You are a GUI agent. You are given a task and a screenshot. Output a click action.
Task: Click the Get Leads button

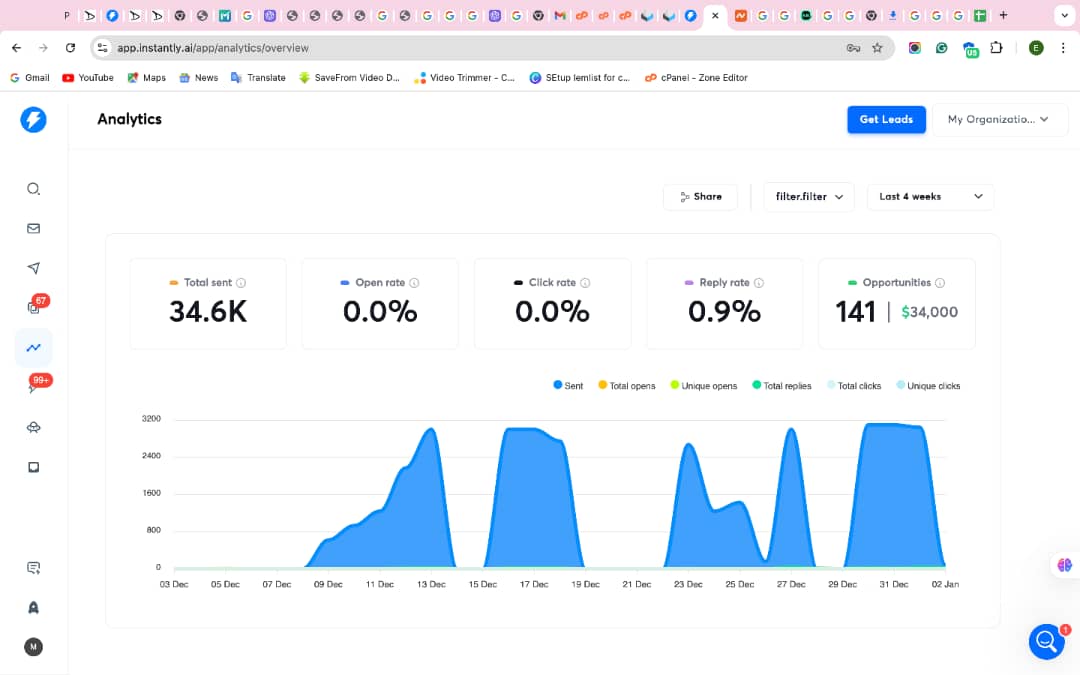pos(886,120)
